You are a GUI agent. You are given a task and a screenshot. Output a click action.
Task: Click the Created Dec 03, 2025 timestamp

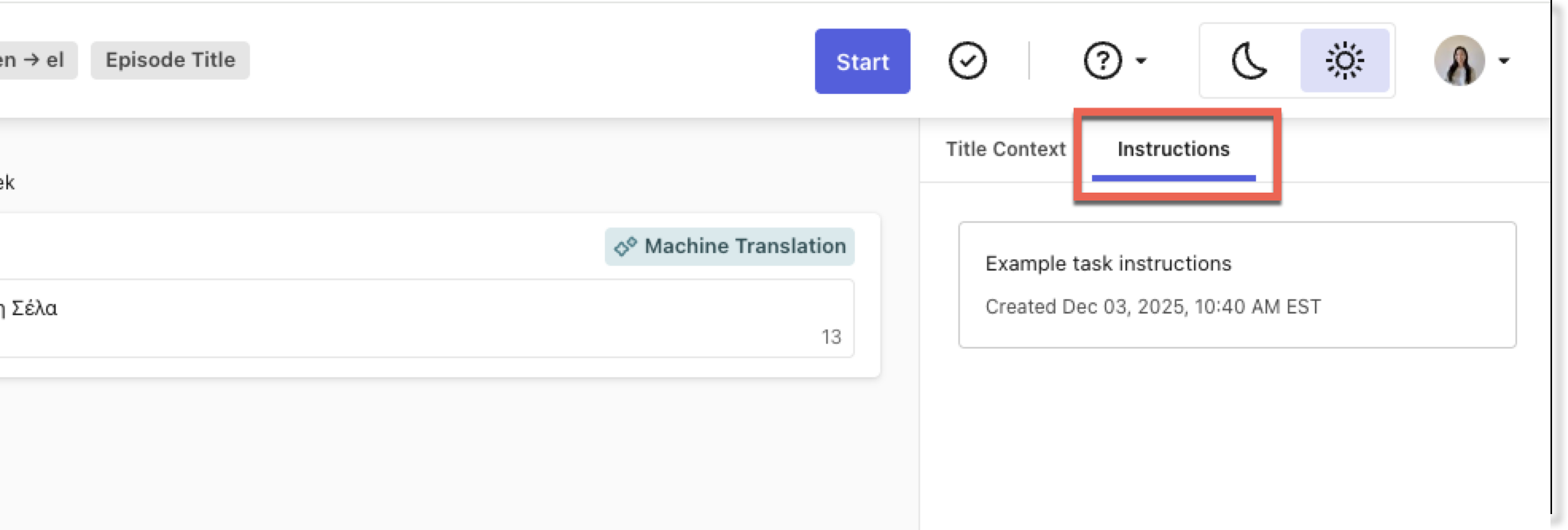pyautogui.click(x=1153, y=307)
